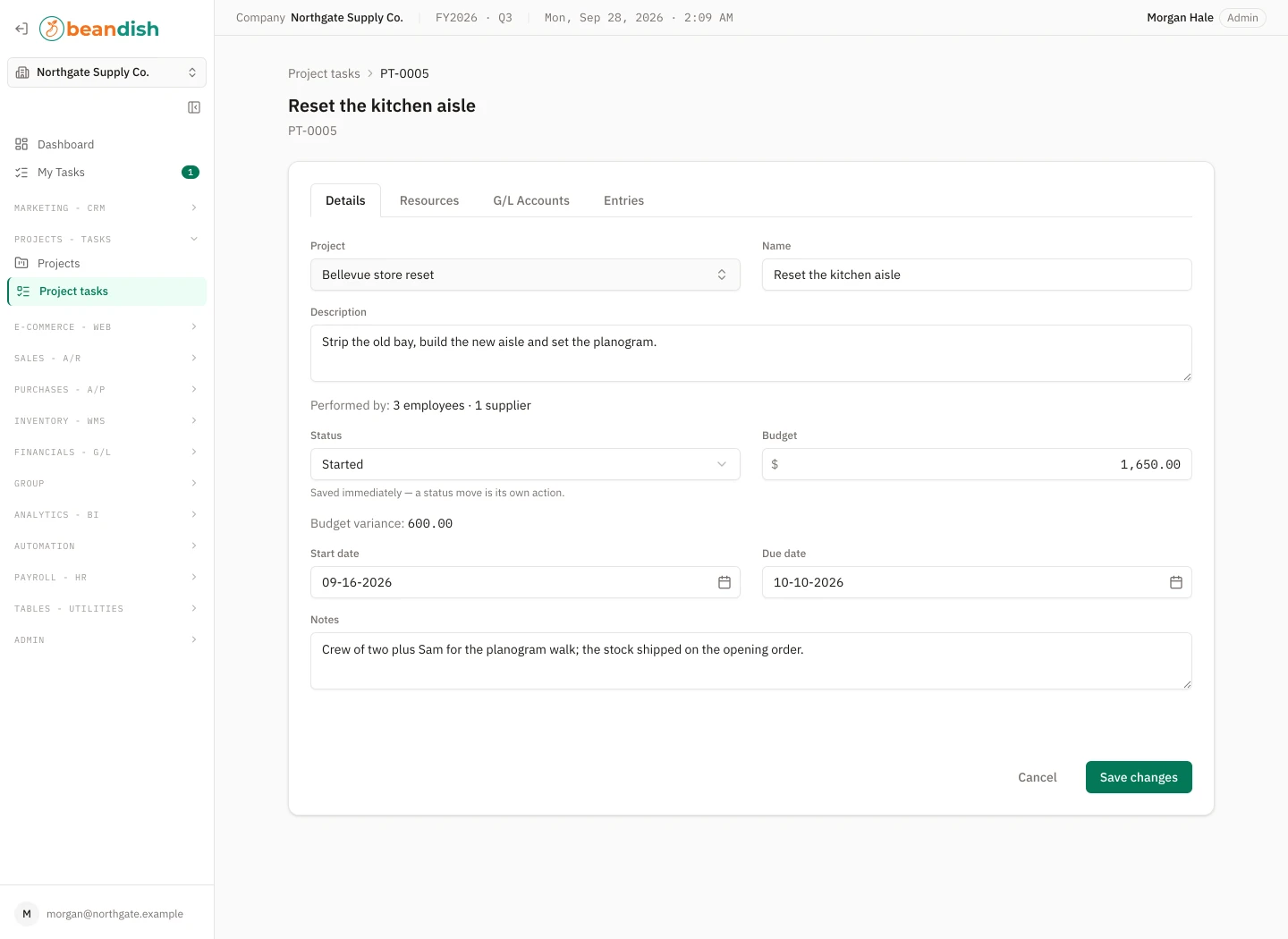Click the Name input field
The width and height of the screenshot is (1288, 939).
977,275
